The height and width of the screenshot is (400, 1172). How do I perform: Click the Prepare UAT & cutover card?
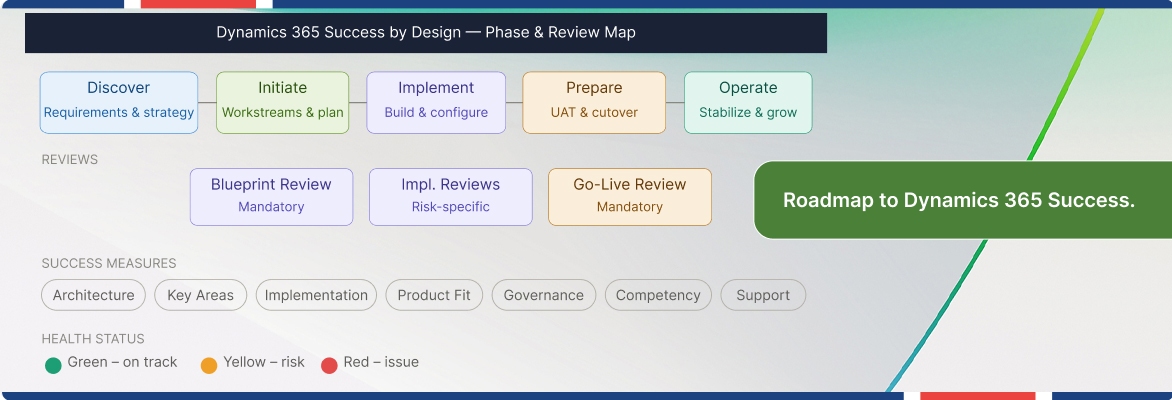(594, 102)
